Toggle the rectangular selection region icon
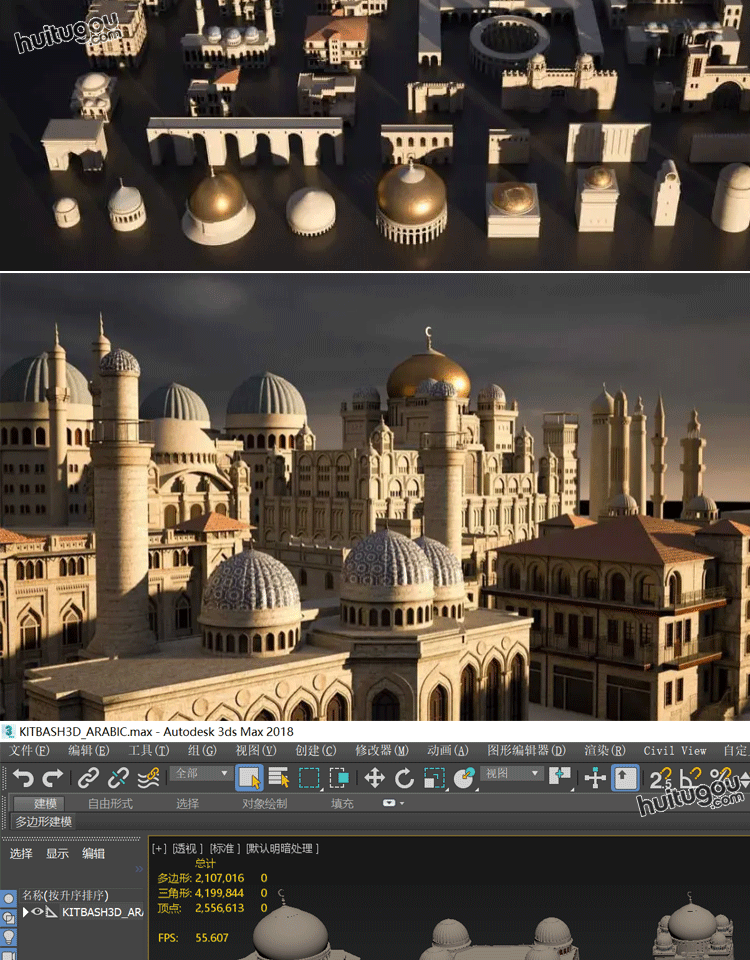 coord(310,777)
